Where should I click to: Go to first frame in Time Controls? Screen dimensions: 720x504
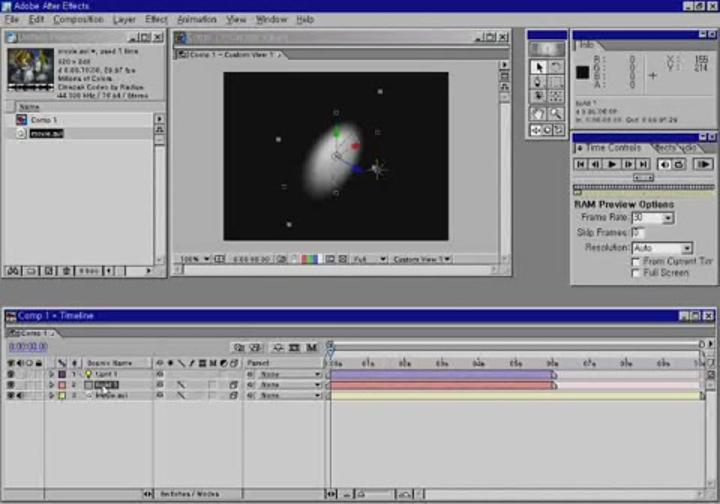pyautogui.click(x=580, y=164)
